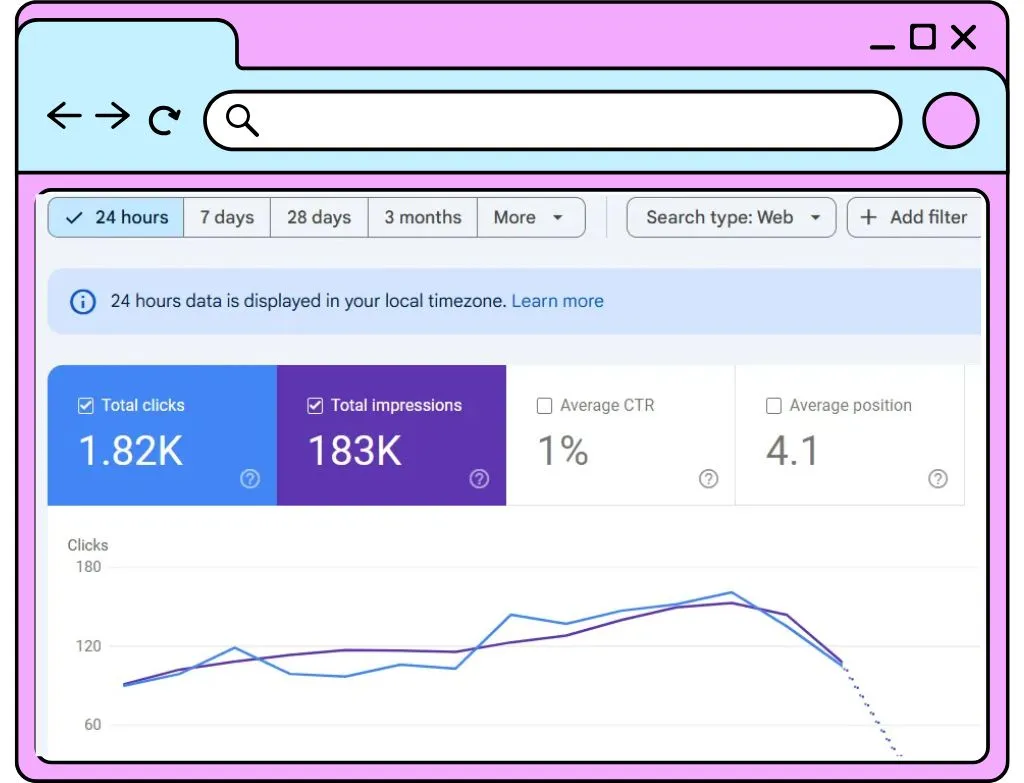Open help icon on Average position card

937,479
